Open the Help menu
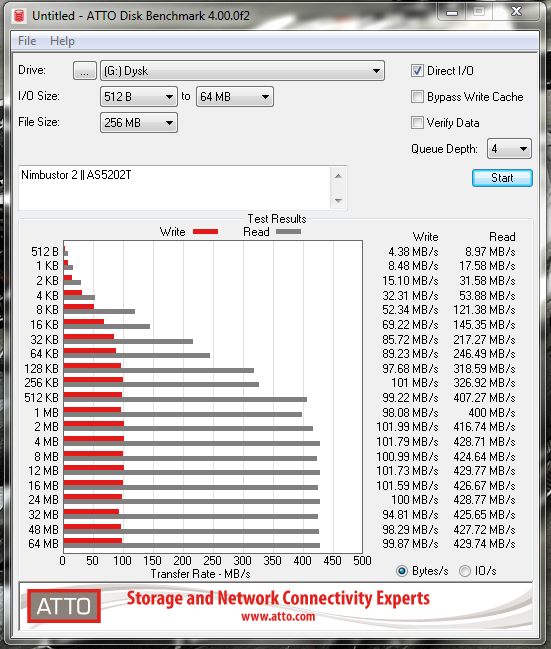The image size is (551, 649). 63,41
